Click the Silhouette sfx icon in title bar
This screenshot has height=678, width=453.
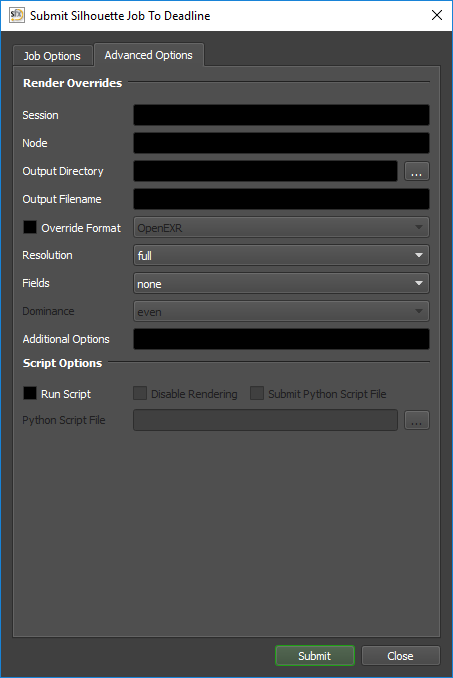[16, 15]
